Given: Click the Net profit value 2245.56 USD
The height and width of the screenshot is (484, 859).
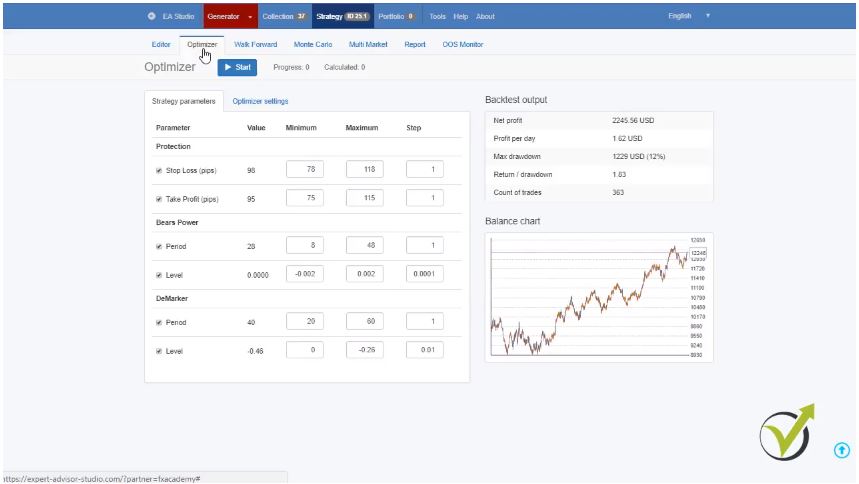Looking at the screenshot, I should (633, 121).
